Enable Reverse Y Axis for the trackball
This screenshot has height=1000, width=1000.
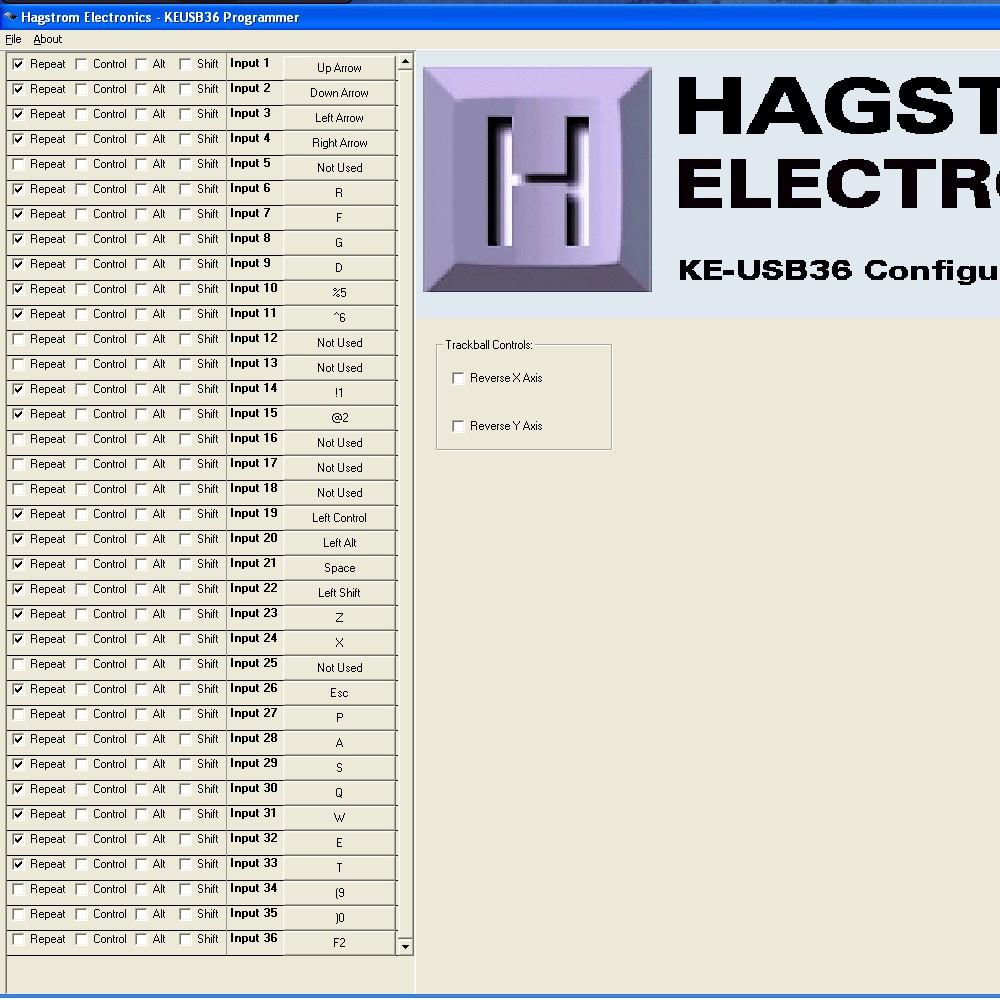(458, 426)
